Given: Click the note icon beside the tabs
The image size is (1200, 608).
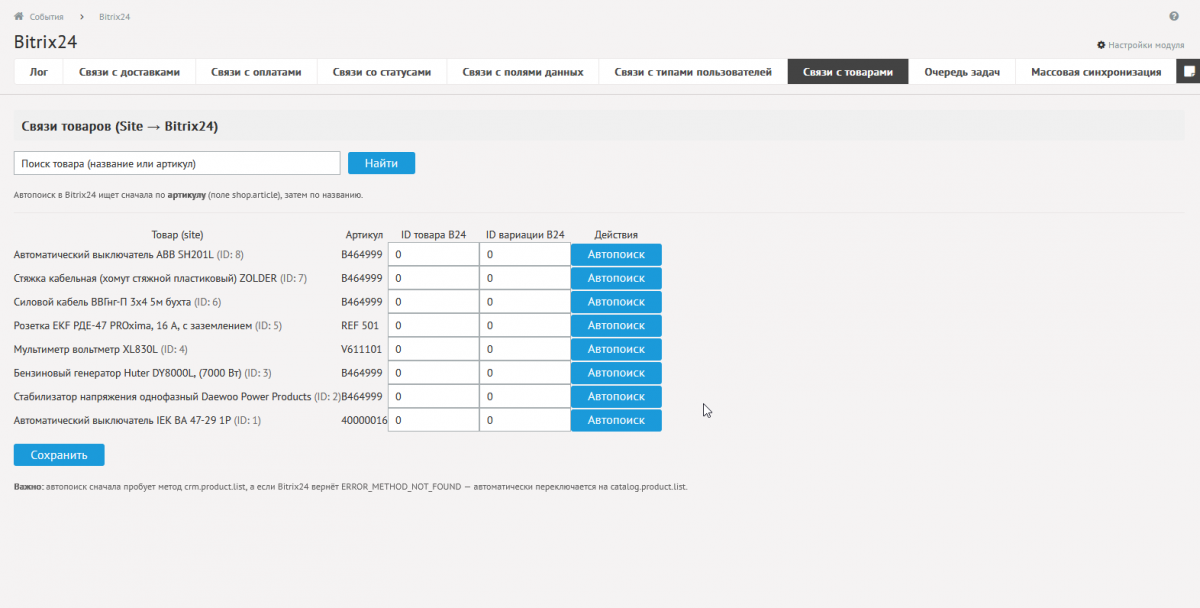Looking at the screenshot, I should click(x=1188, y=72).
